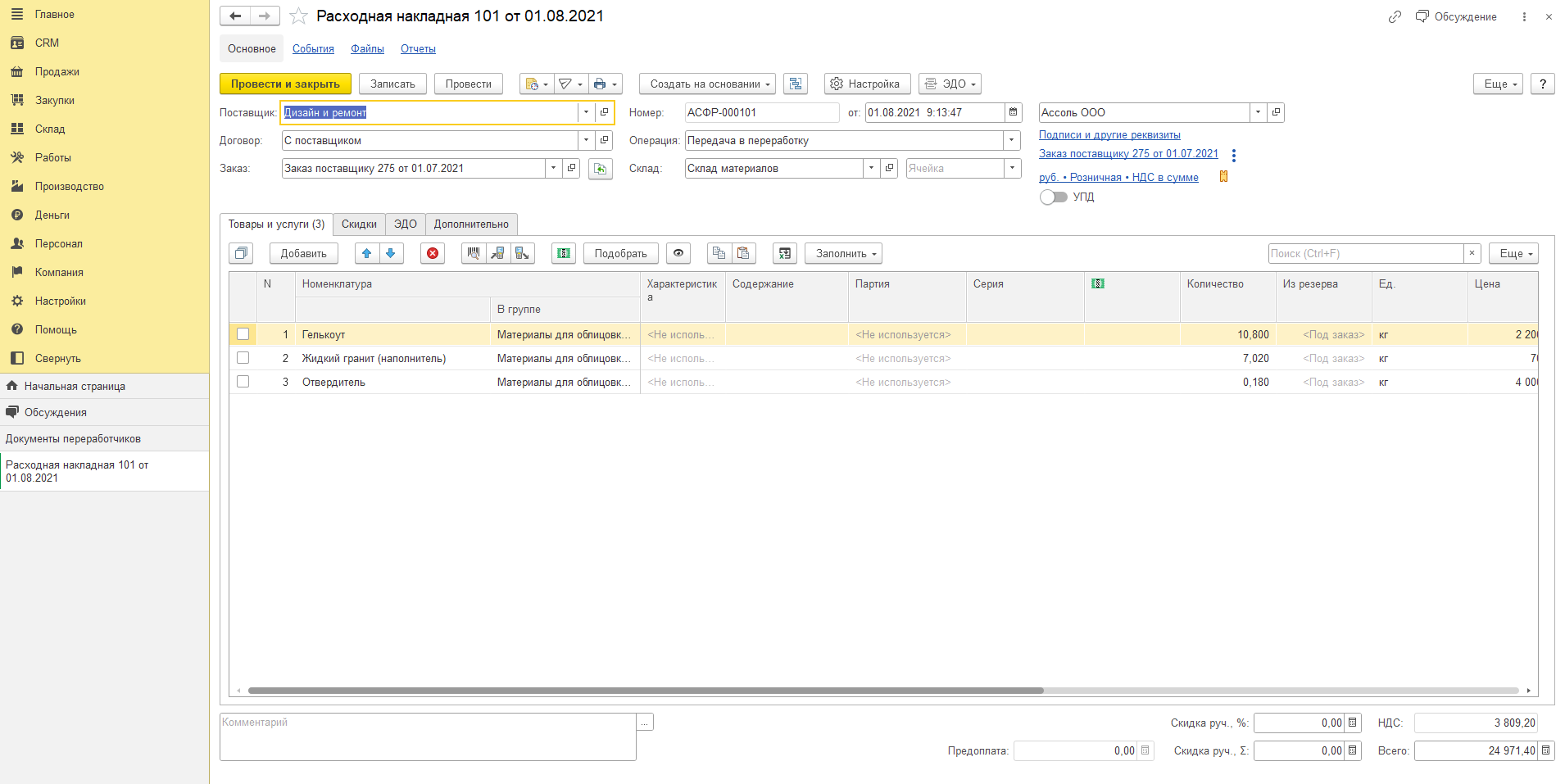
Task: Add document to favorites star
Action: tap(299, 16)
